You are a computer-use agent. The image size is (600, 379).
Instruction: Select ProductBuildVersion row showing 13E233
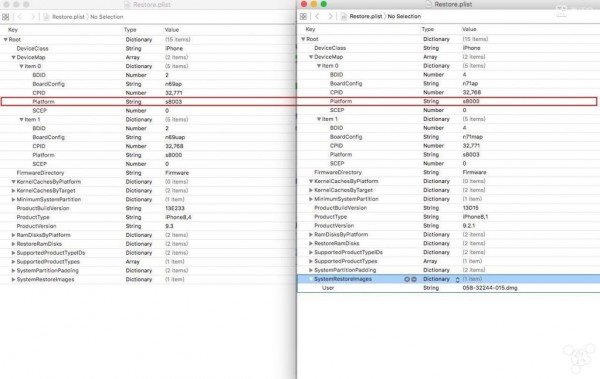pos(148,208)
